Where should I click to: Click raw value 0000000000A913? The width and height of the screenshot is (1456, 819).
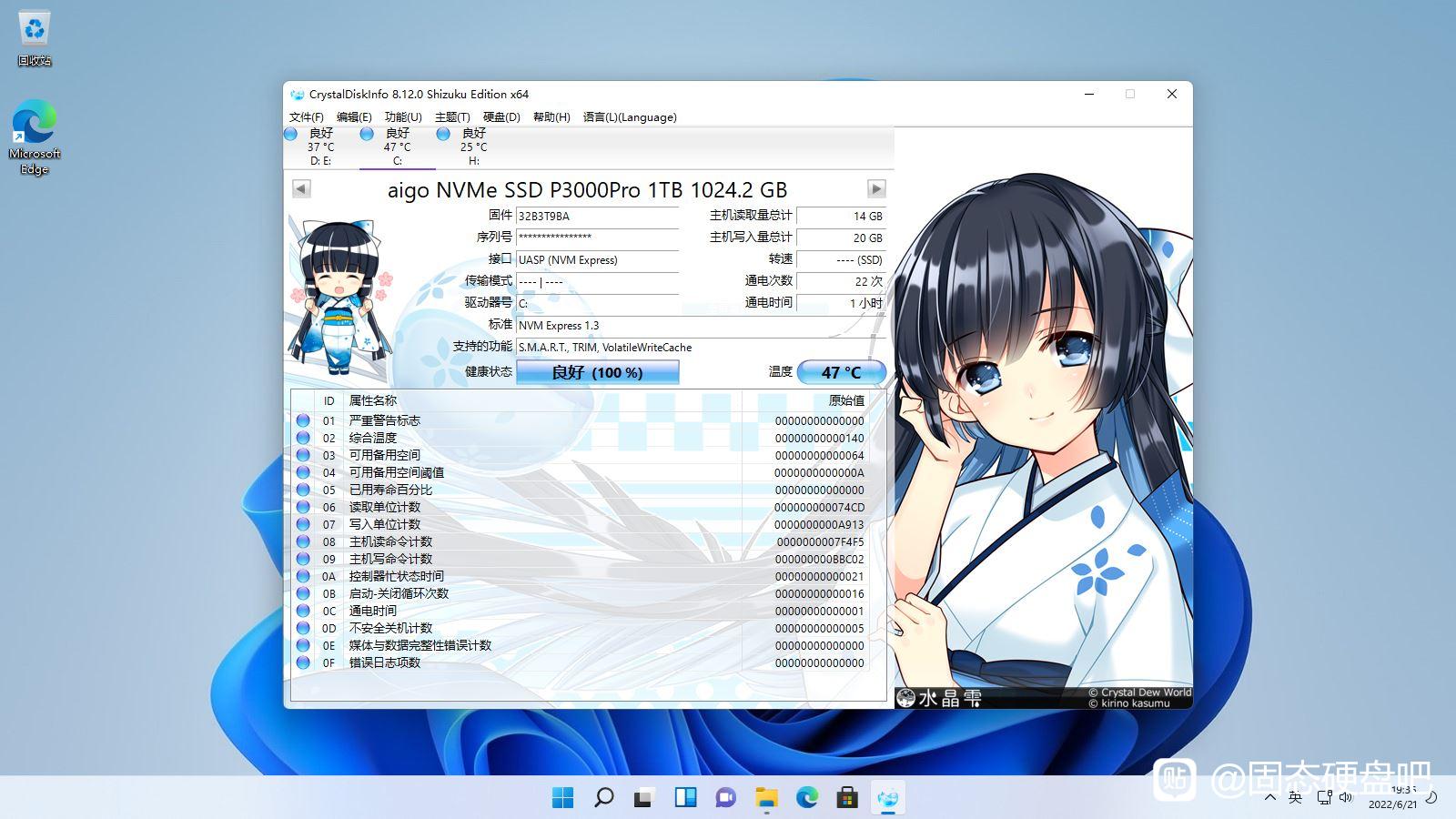[819, 525]
